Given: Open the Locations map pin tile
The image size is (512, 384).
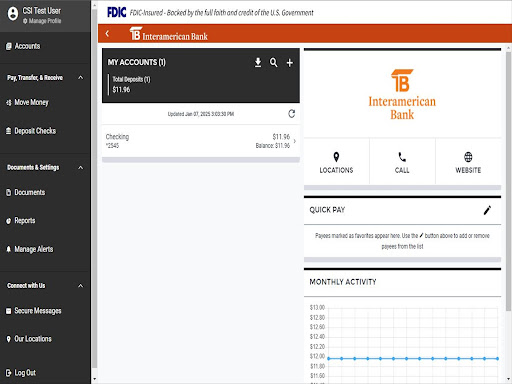Looking at the screenshot, I should pos(336,162).
